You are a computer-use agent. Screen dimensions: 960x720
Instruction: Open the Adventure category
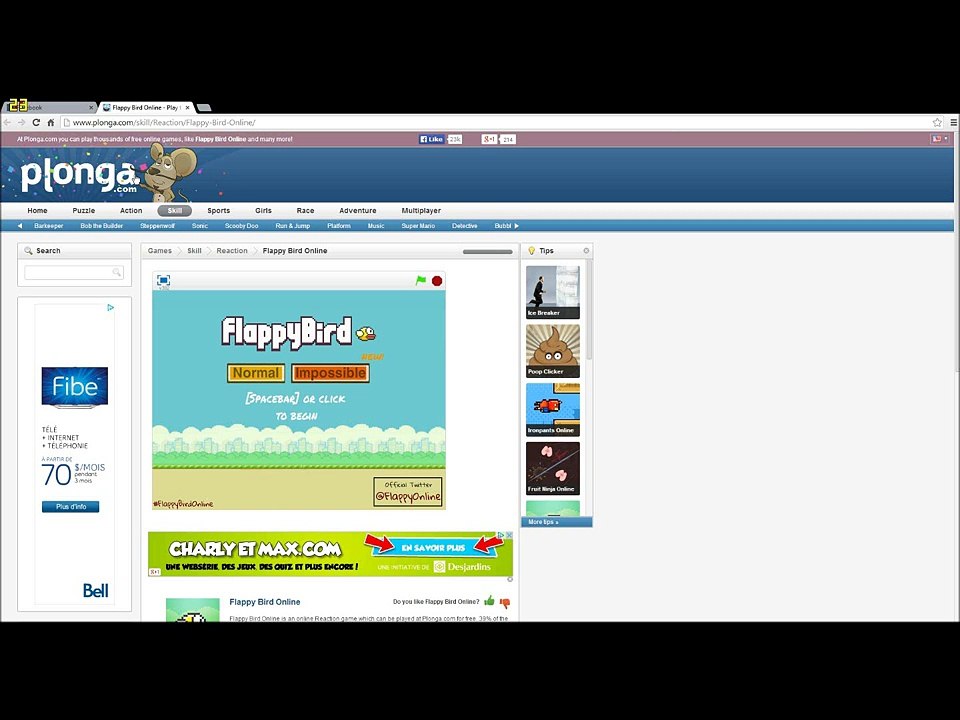pos(358,211)
